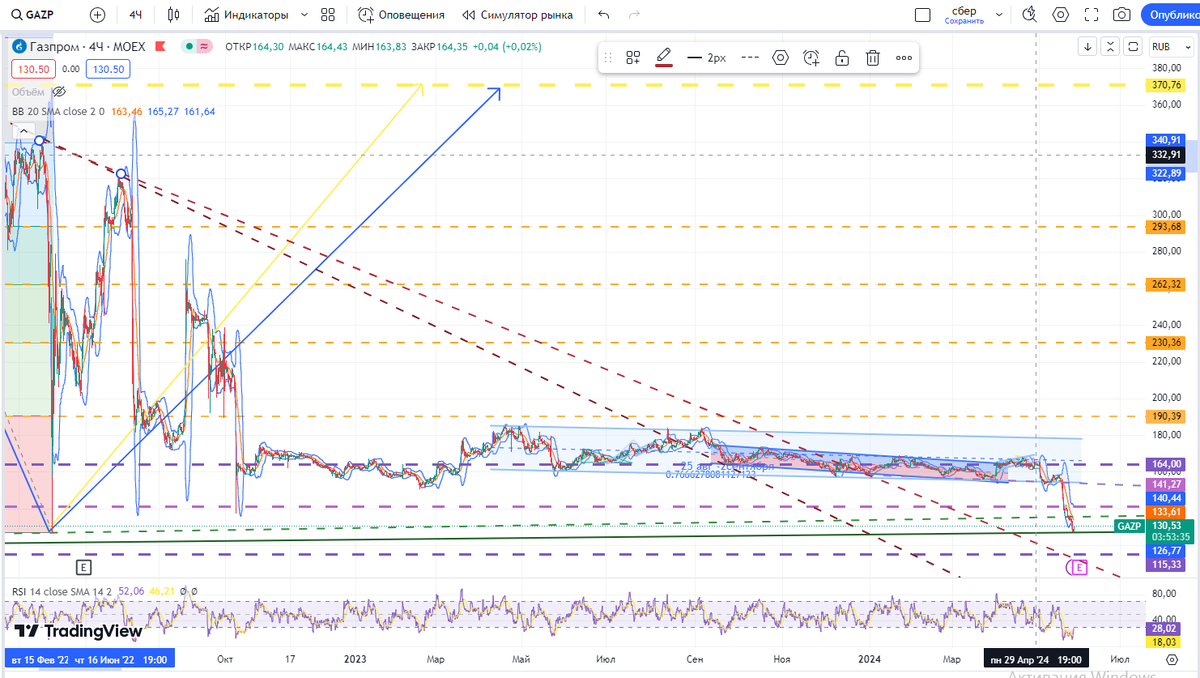This screenshot has width=1200, height=678.
Task: Create an alert via Оповещения
Action: [401, 15]
